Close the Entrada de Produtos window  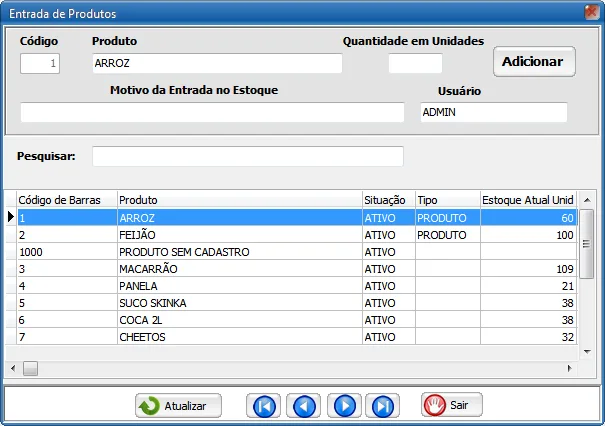[591, 12]
